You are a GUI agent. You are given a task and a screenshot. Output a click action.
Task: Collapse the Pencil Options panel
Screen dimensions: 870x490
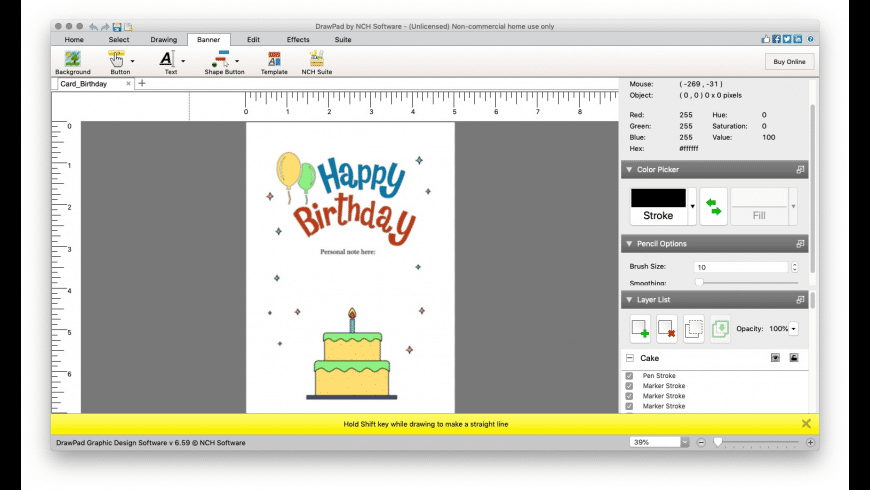[x=629, y=244]
